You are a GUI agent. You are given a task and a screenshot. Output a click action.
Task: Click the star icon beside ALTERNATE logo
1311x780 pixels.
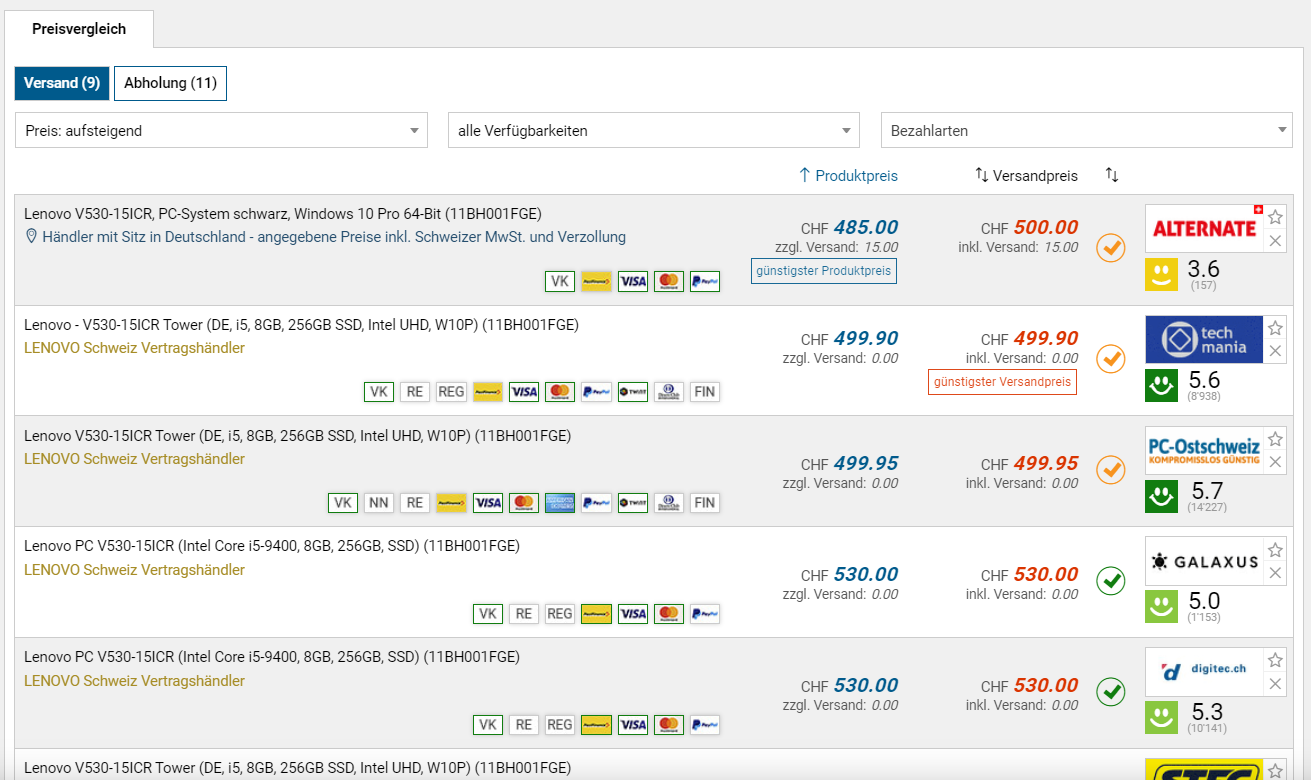[x=1275, y=217]
